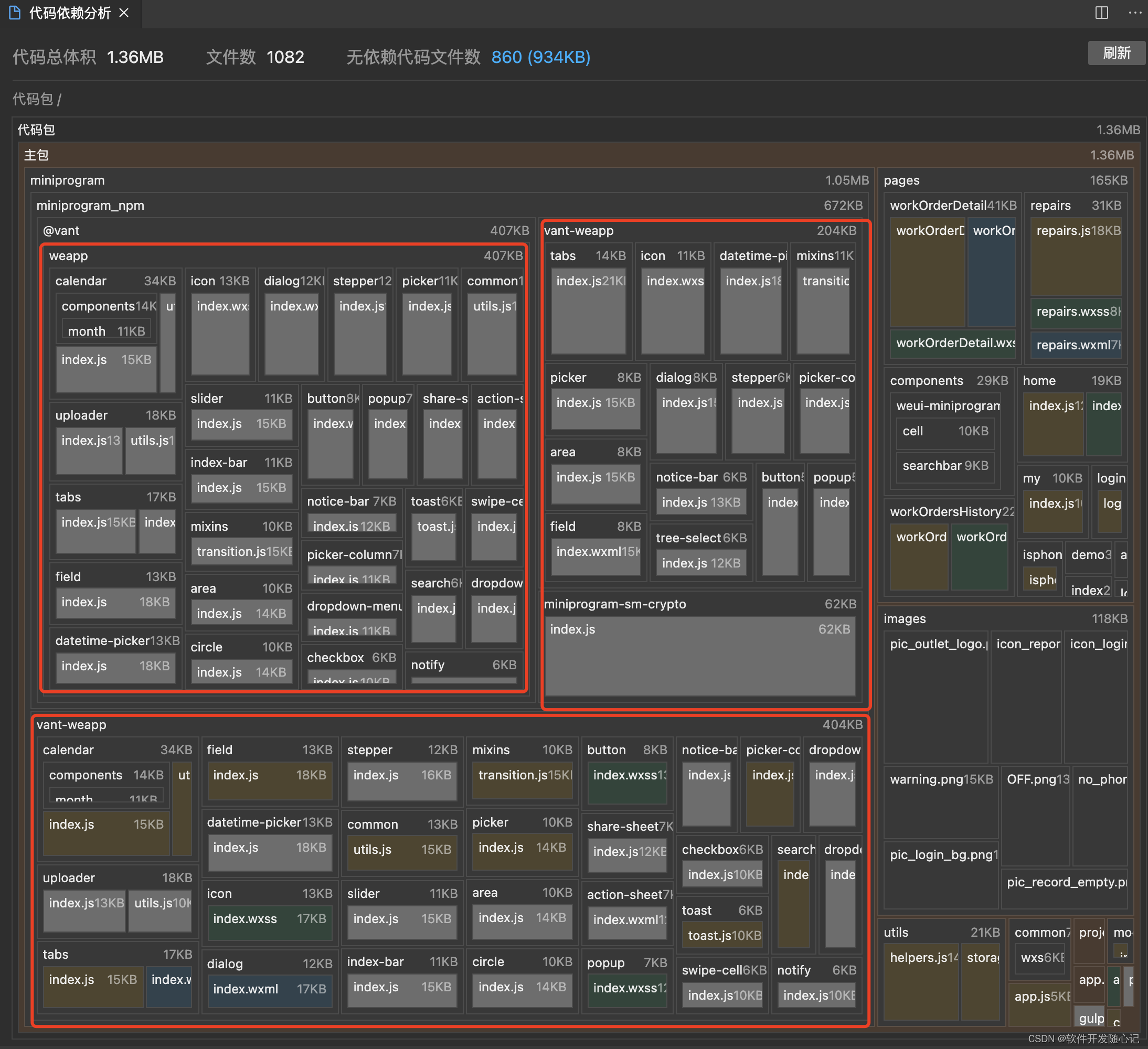Click the pic_record_empty image block
This screenshot has height=1049, width=1148.
1064,888
